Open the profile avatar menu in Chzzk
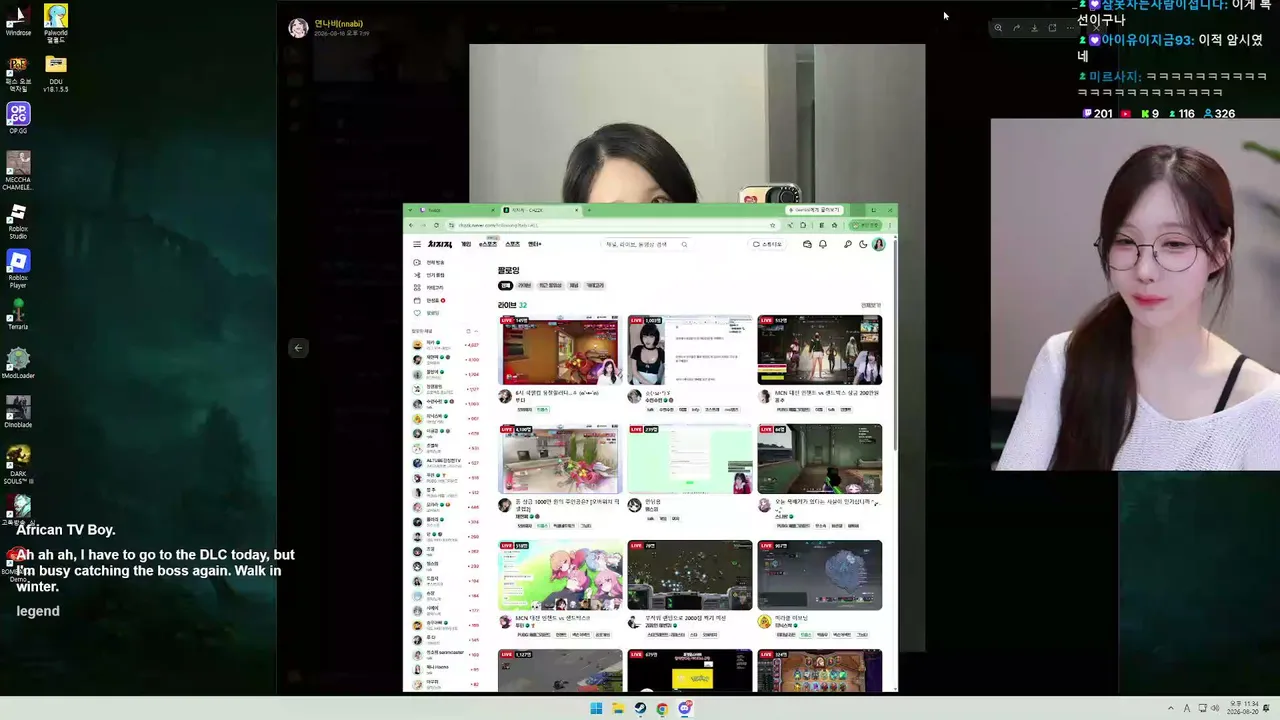The image size is (1280, 720). tap(879, 244)
